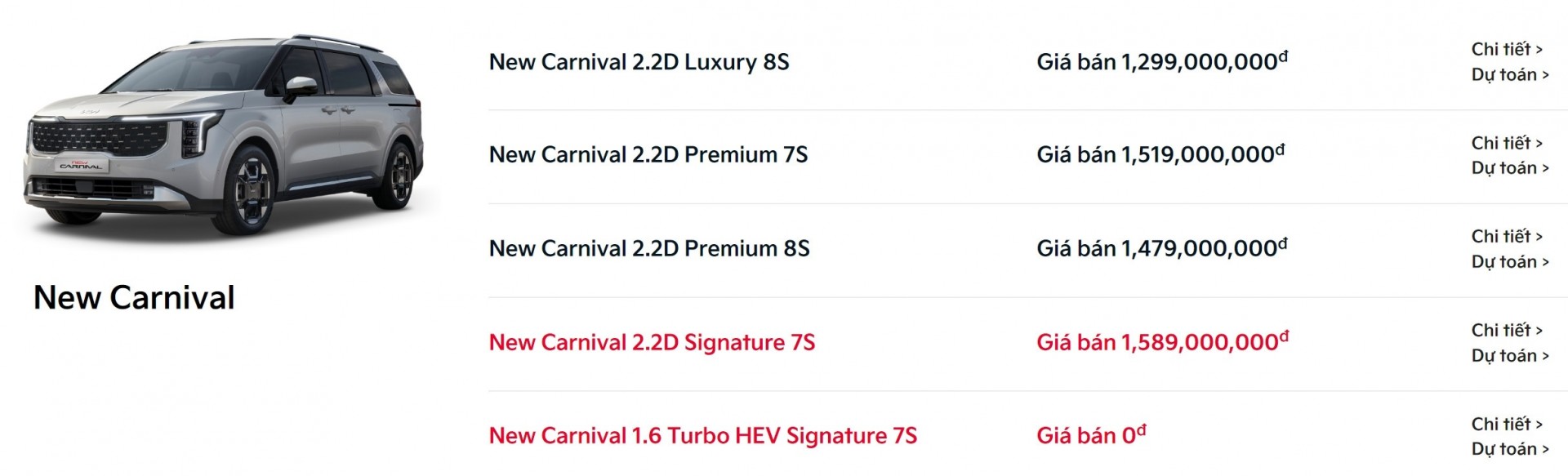Click the Giá bán 0đ HEV price
This screenshot has width=1568, height=476.
point(1091,434)
